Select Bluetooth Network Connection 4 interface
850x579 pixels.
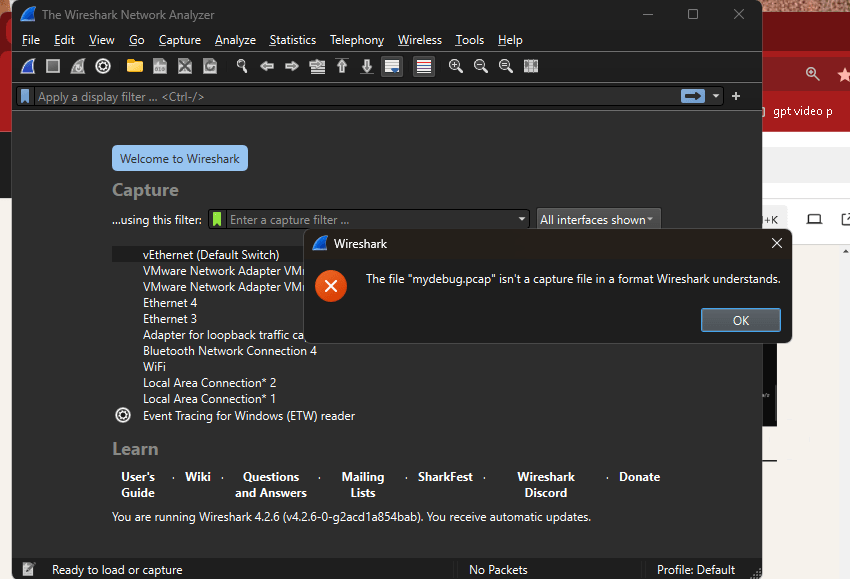230,351
